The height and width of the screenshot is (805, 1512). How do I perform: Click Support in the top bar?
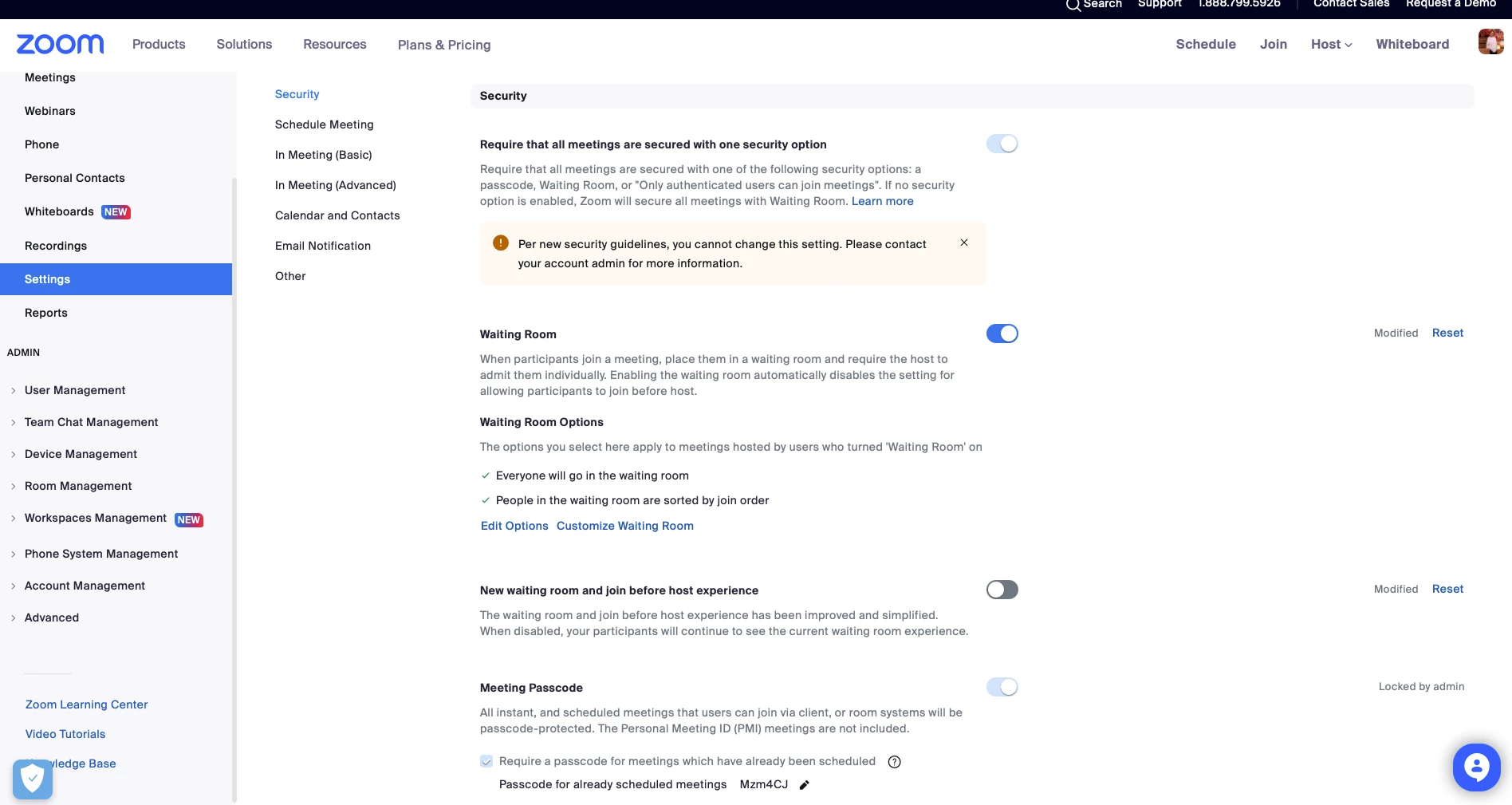click(1160, 4)
